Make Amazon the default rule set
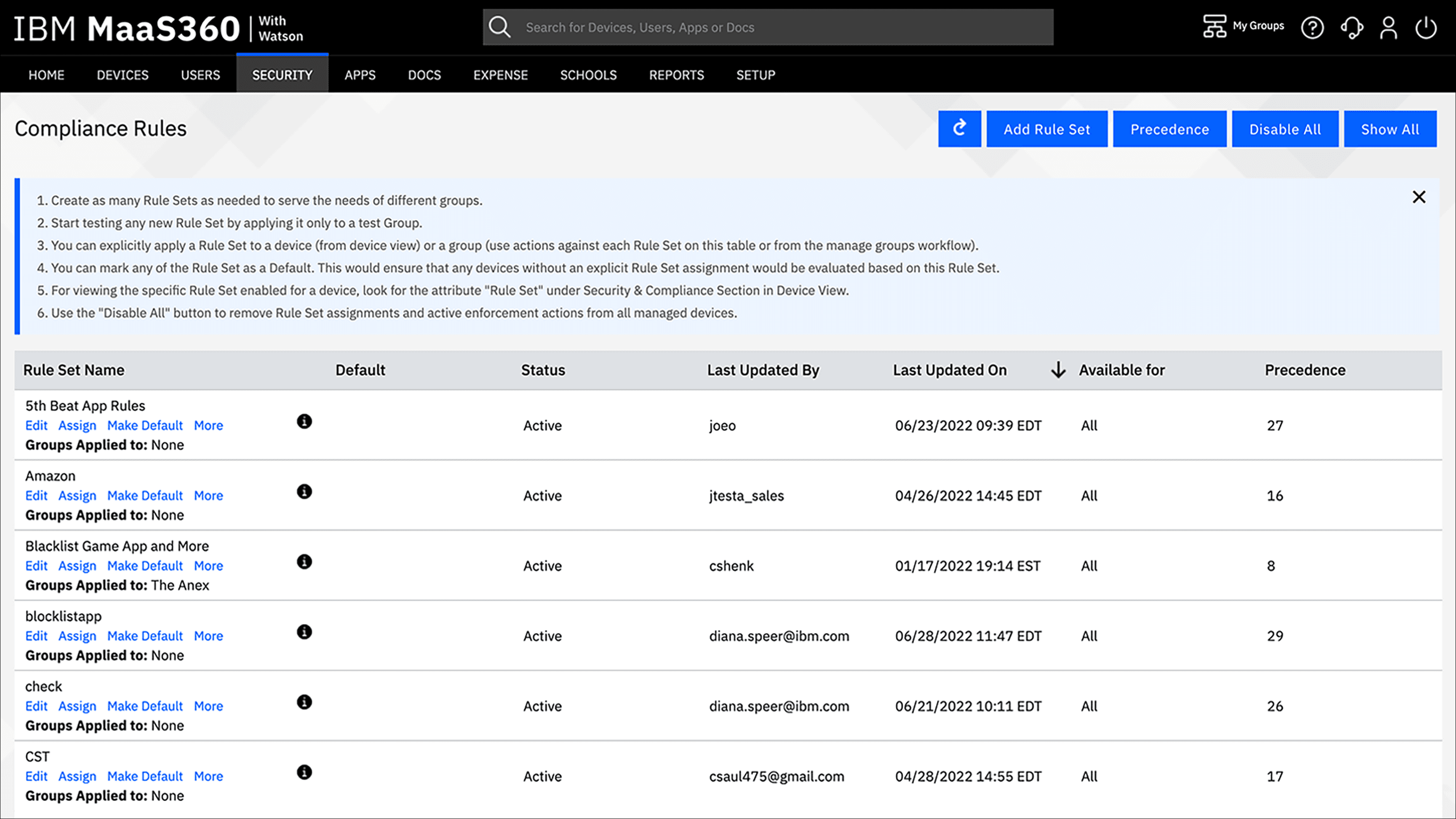Screen dimensions: 1456x819 pyautogui.click(x=145, y=496)
